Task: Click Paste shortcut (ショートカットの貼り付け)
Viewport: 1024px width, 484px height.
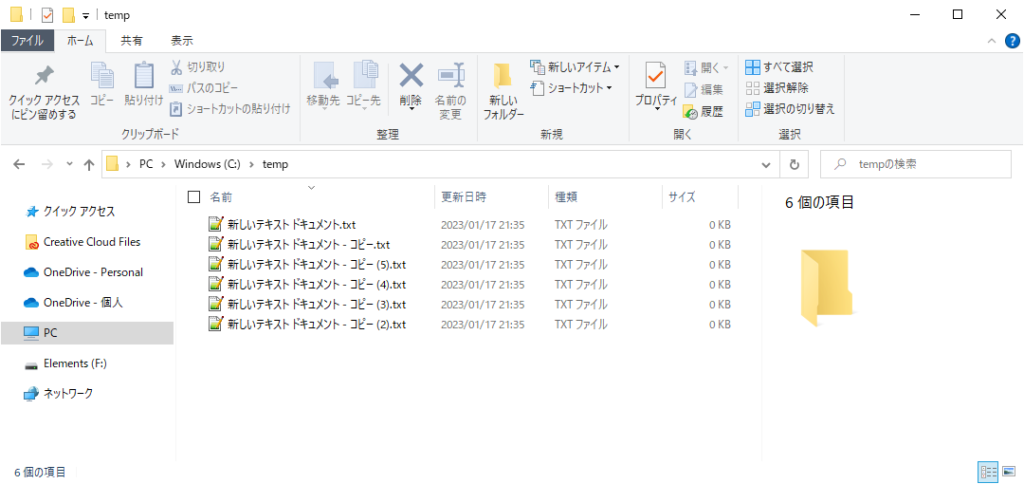Action: pos(230,108)
